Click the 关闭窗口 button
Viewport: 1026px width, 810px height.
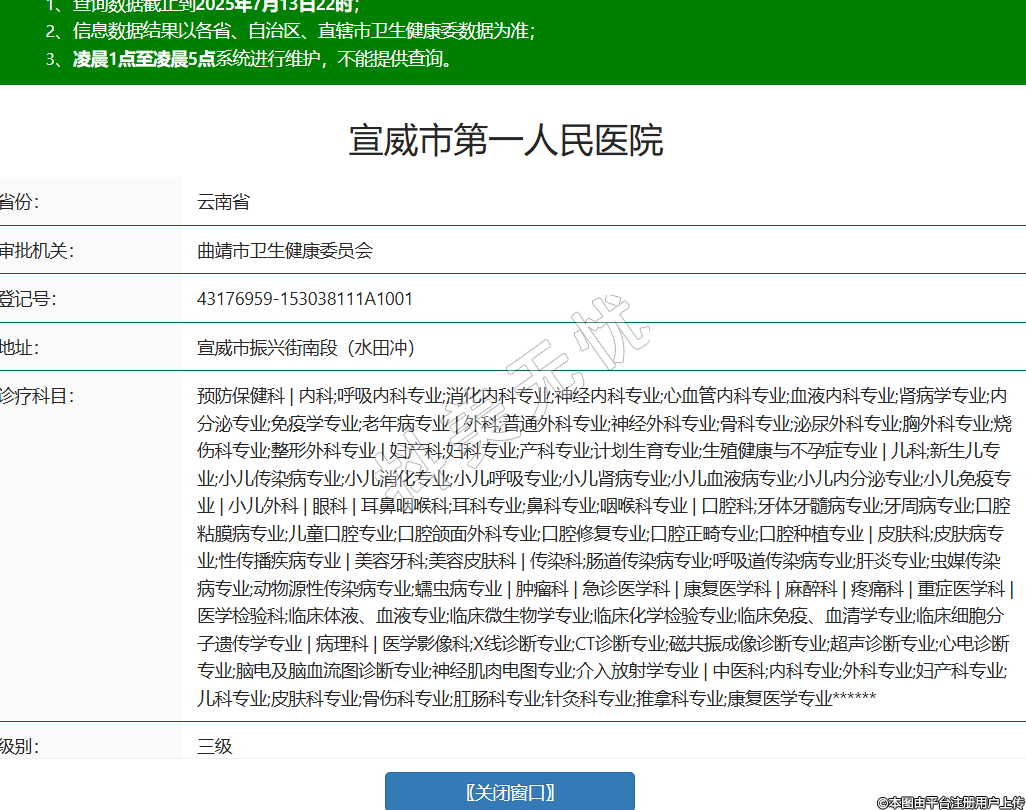pyautogui.click(x=510, y=792)
